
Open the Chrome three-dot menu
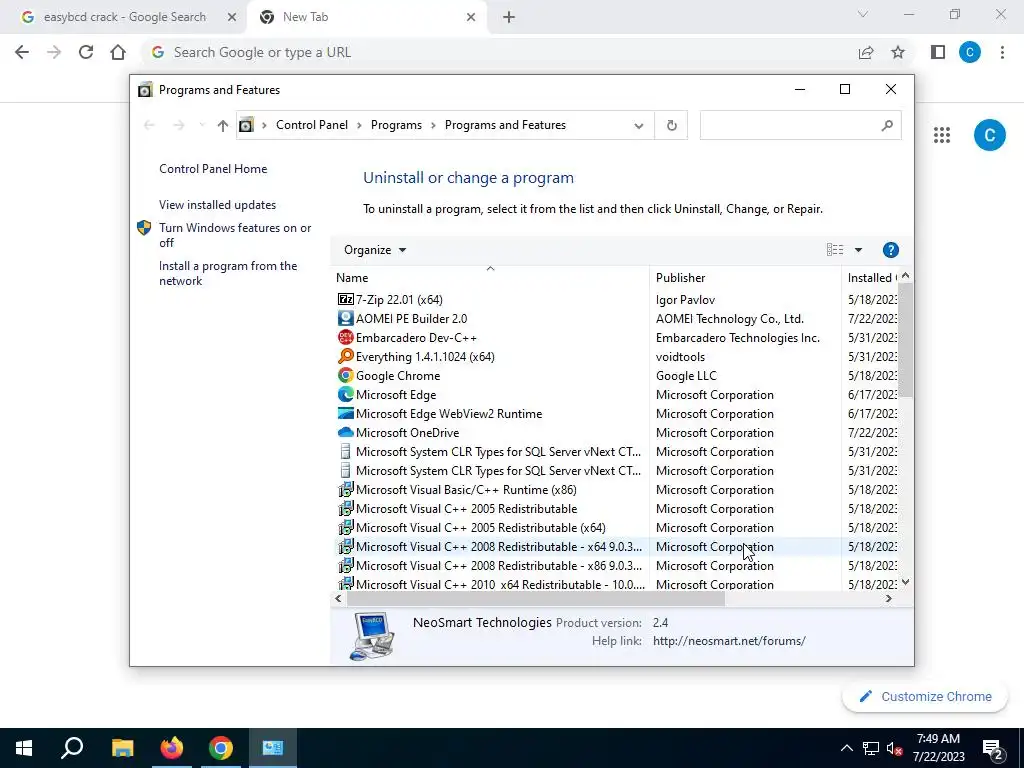[1002, 52]
